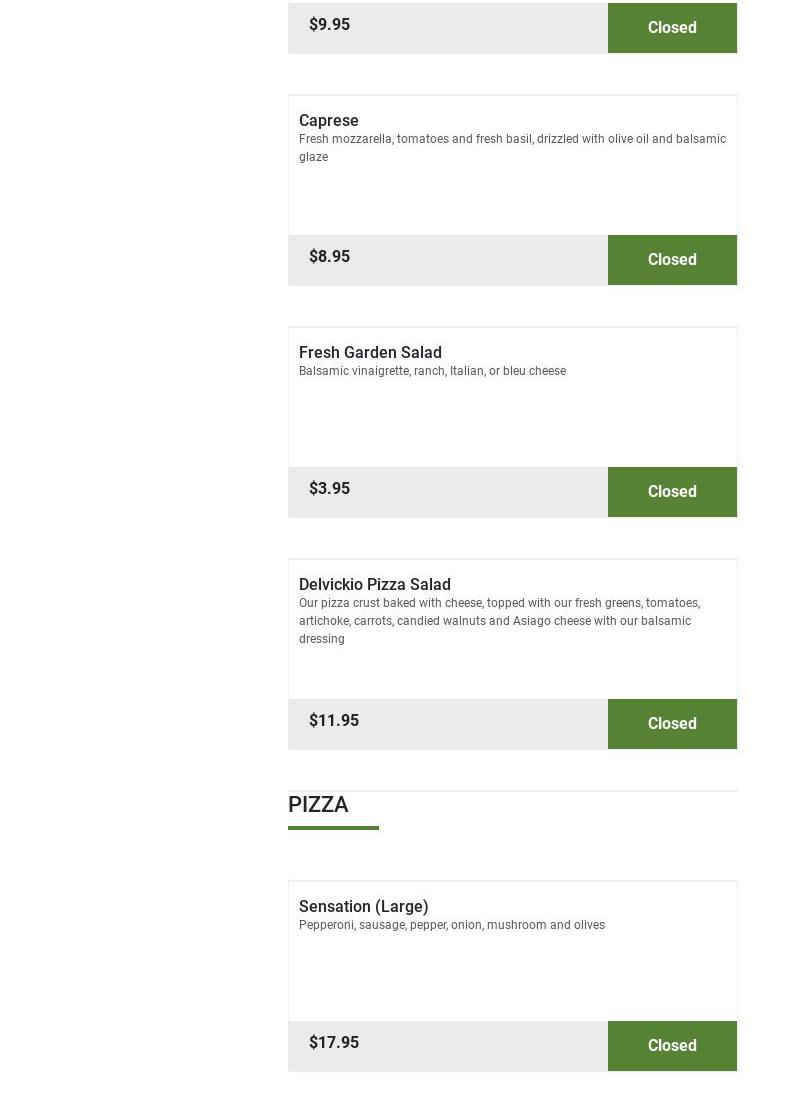The image size is (785, 1099).
Task: Click the $11.95 price label
Action: tap(333, 720)
